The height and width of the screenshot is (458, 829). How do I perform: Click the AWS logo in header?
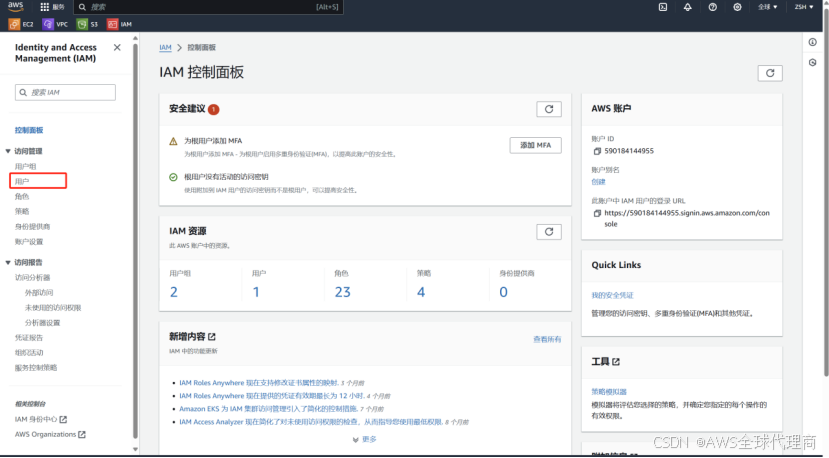coord(15,6)
